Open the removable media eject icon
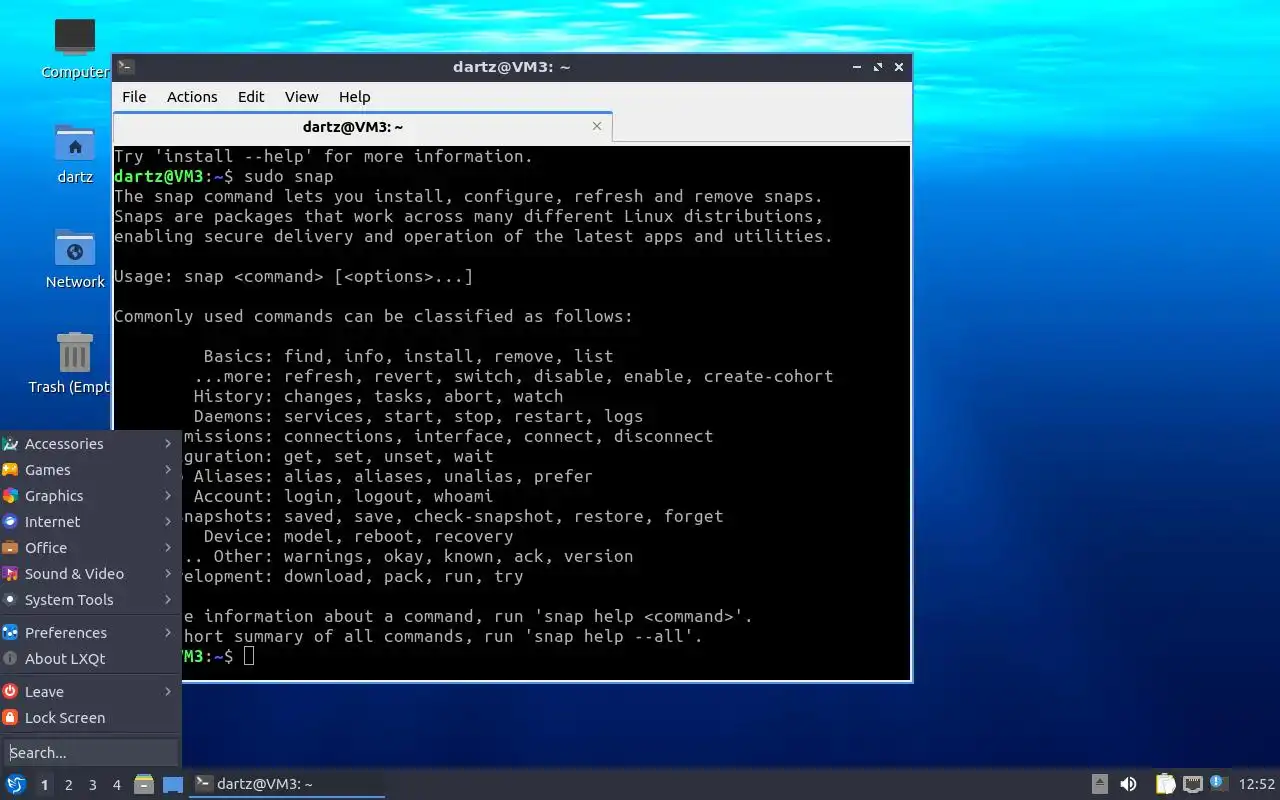1280x800 pixels. 1100,784
